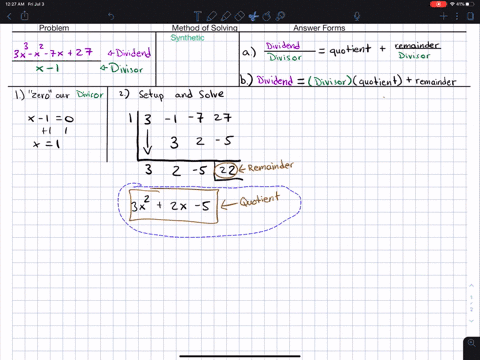Tap the handwritten 'Remainder' label
Image resolution: width=480 pixels, height=360 pixels.
270,166
